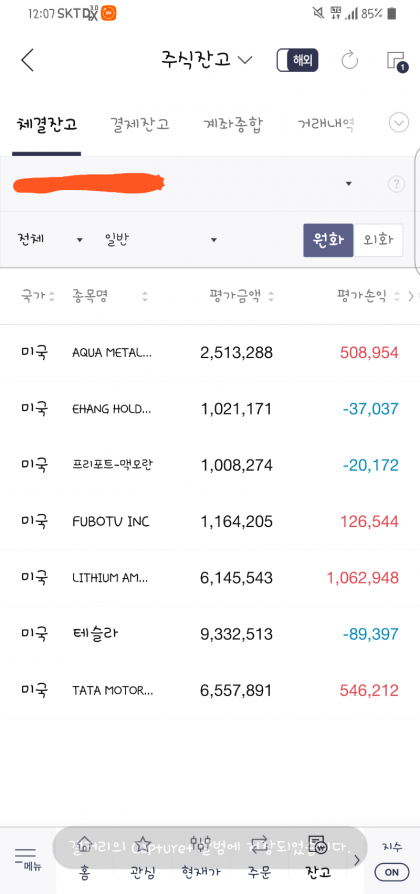420x894 pixels.
Task: Tap the back arrow icon
Action: pyautogui.click(x=27, y=60)
